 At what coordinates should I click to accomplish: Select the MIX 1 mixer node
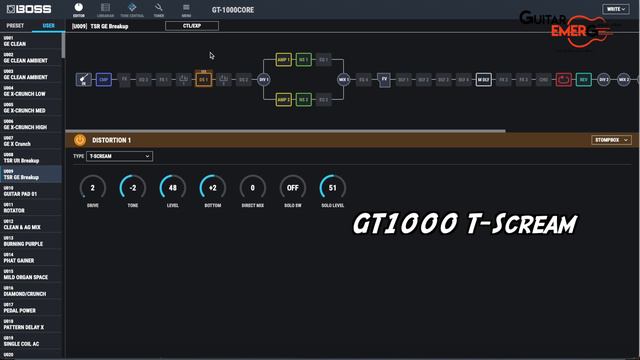(x=344, y=80)
